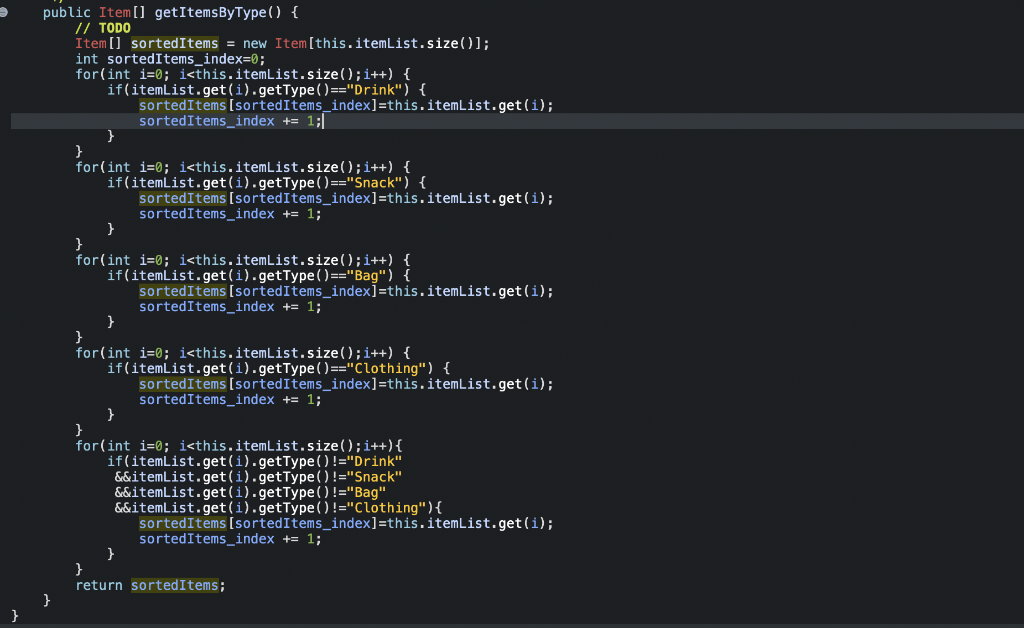This screenshot has height=628, width=1024.
Task: Click the Item array type on the declaration line
Action: pos(91,43)
